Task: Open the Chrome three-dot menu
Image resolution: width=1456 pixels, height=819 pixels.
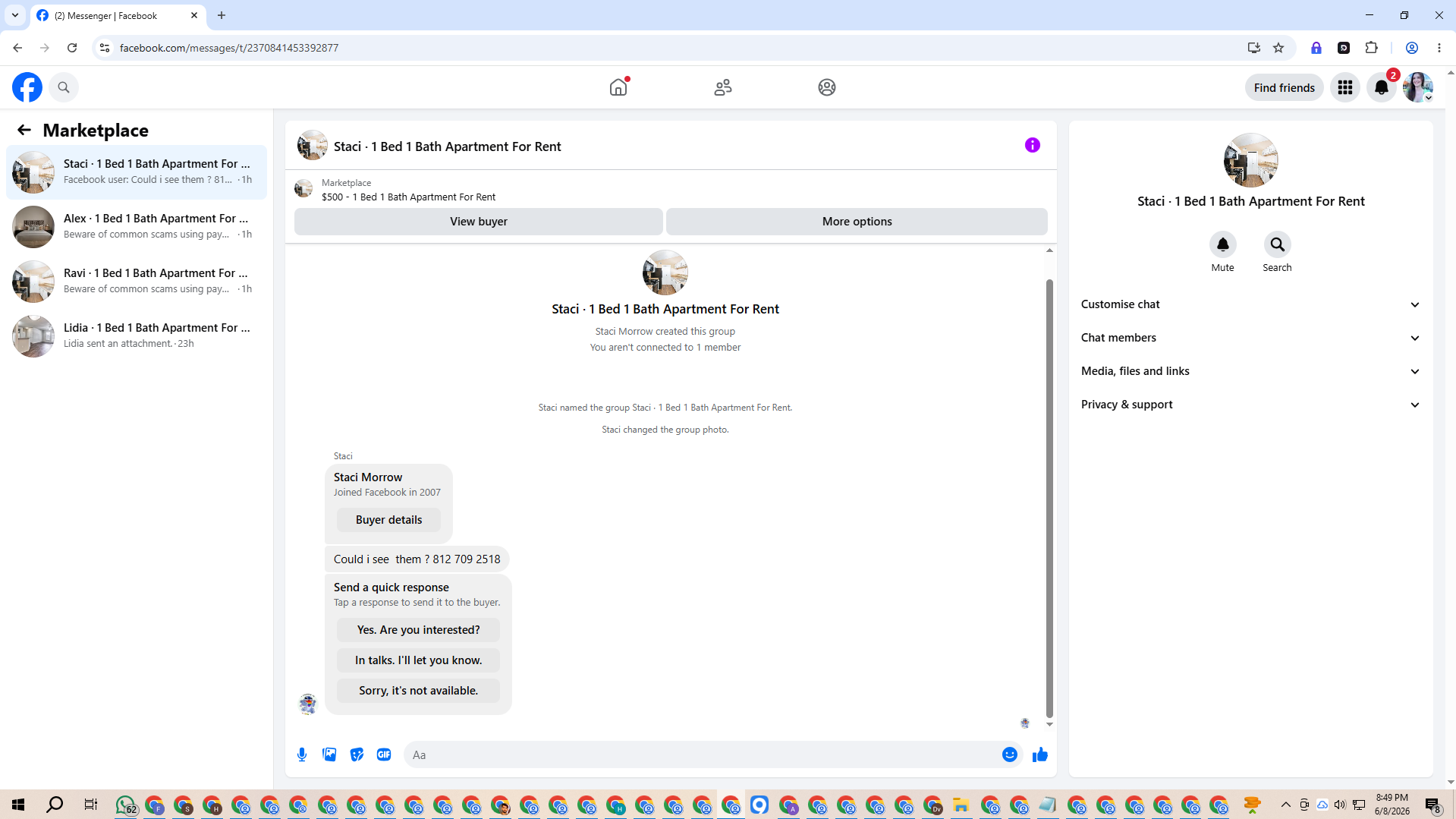Action: 1439,48
